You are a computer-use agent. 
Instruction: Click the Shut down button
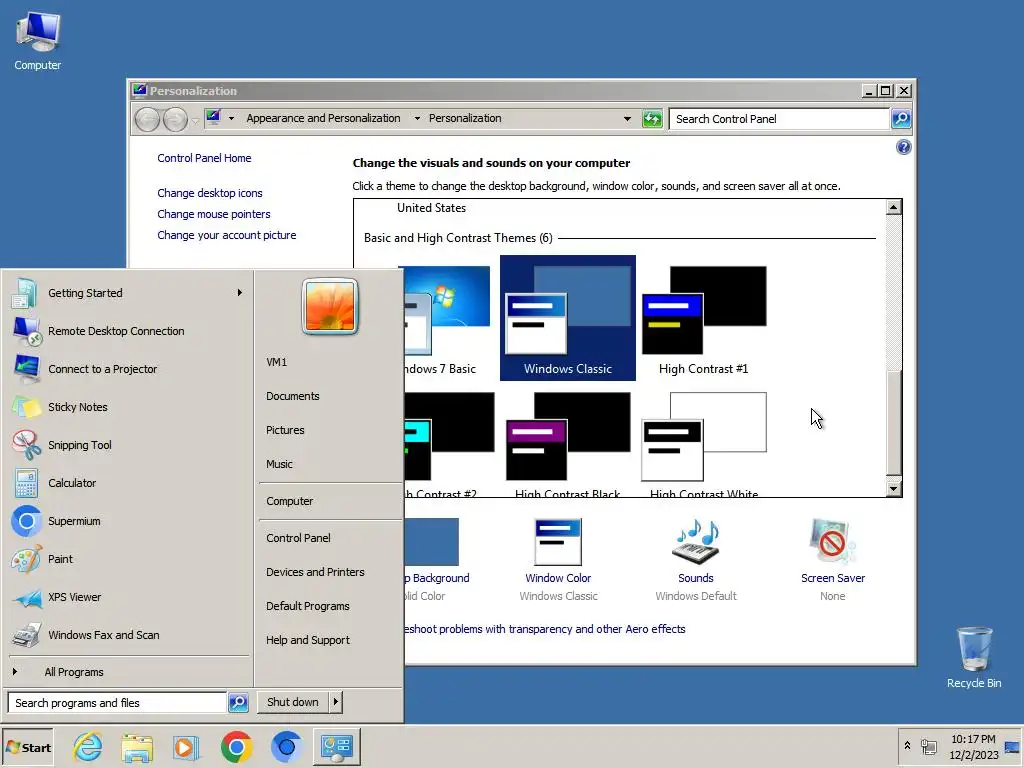pos(293,702)
